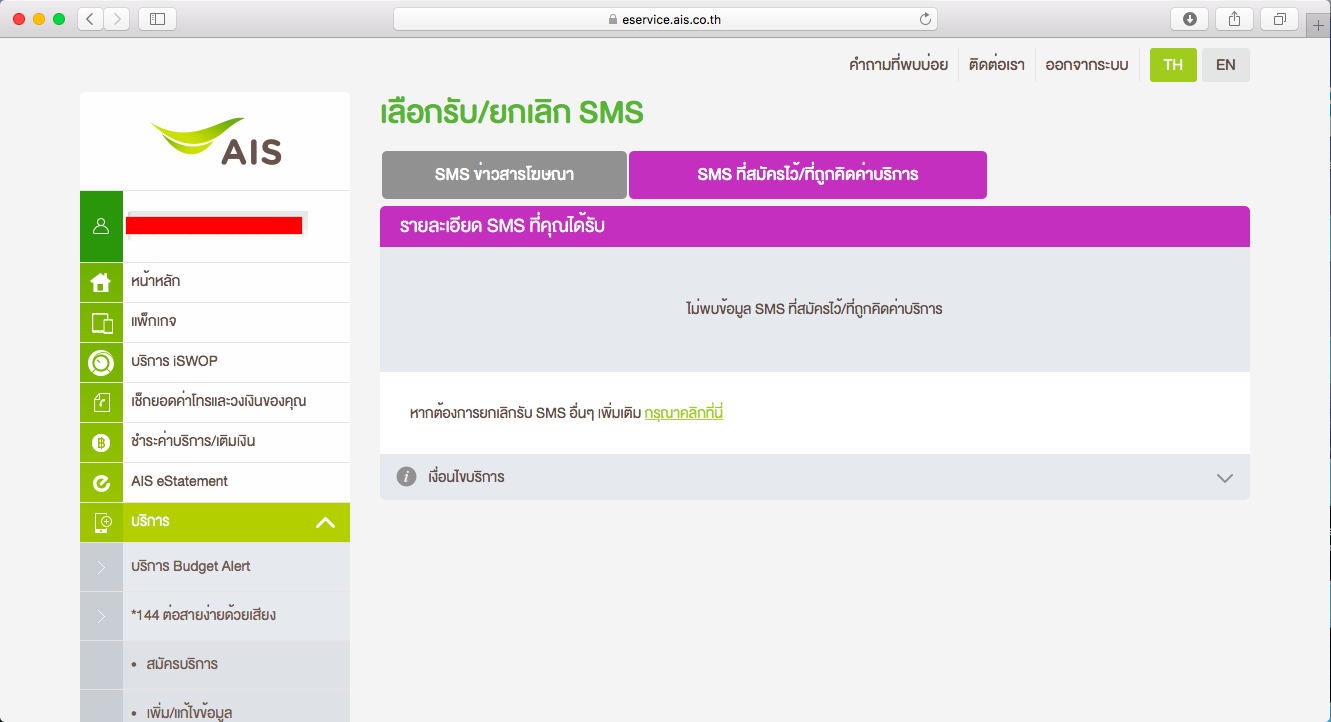Click the AIS logo

(215, 141)
